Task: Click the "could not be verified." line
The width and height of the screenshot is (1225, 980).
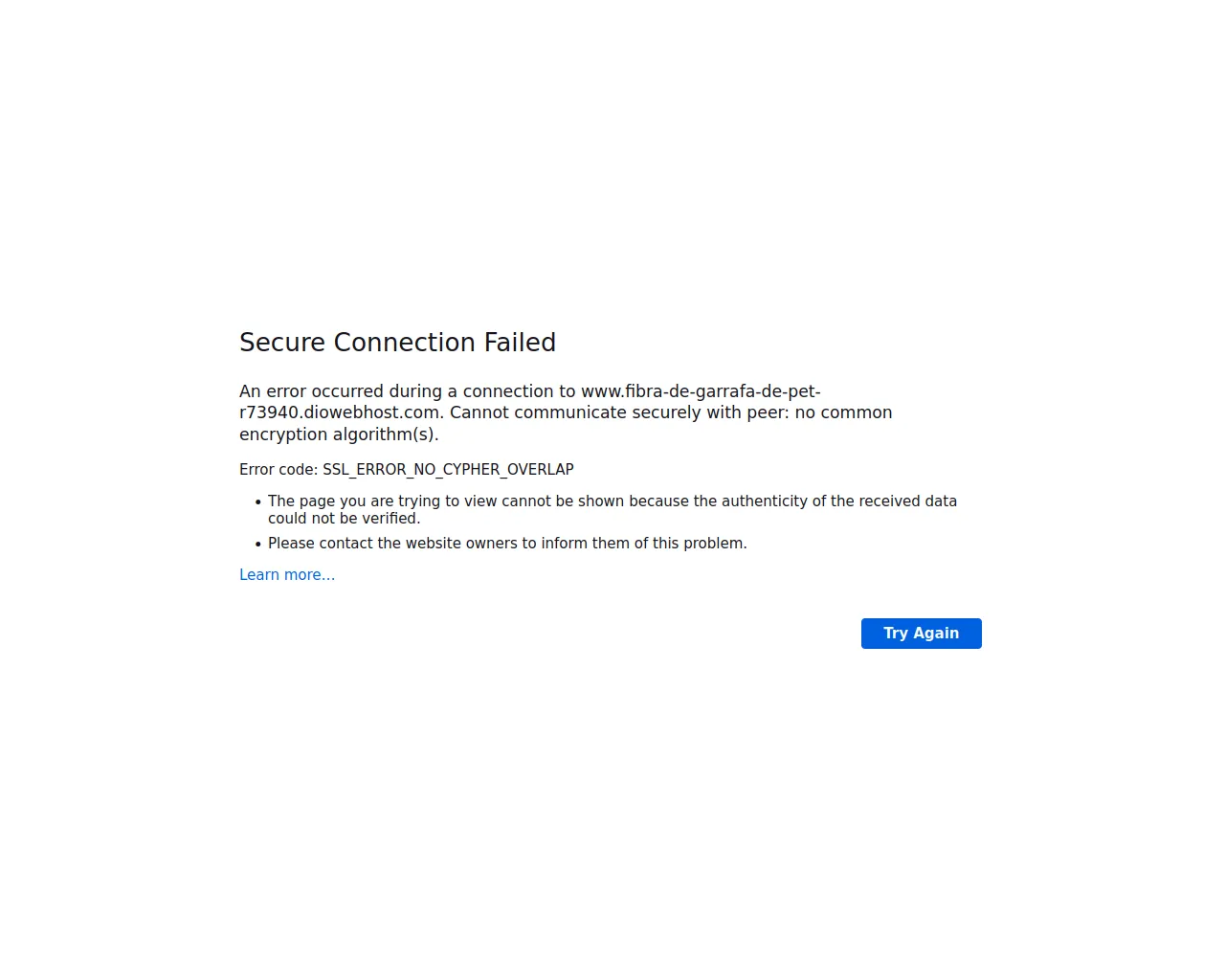Action: click(x=344, y=519)
